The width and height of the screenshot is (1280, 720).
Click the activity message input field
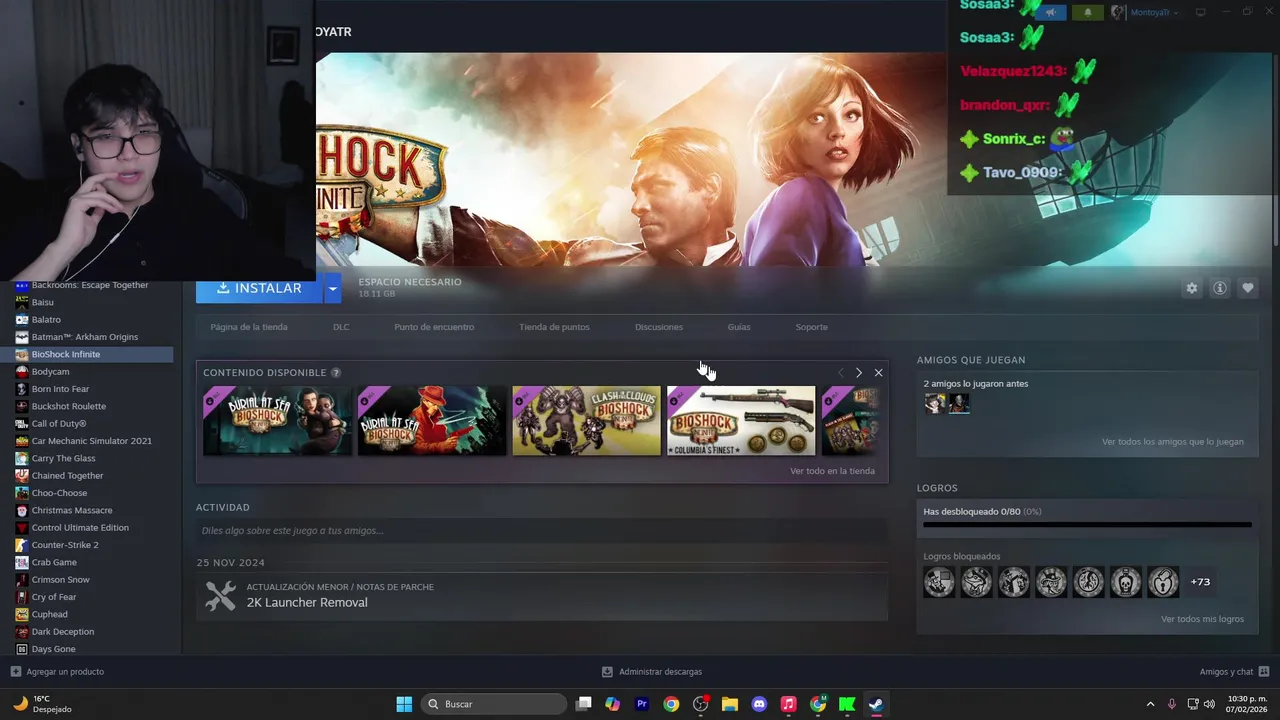(x=541, y=531)
